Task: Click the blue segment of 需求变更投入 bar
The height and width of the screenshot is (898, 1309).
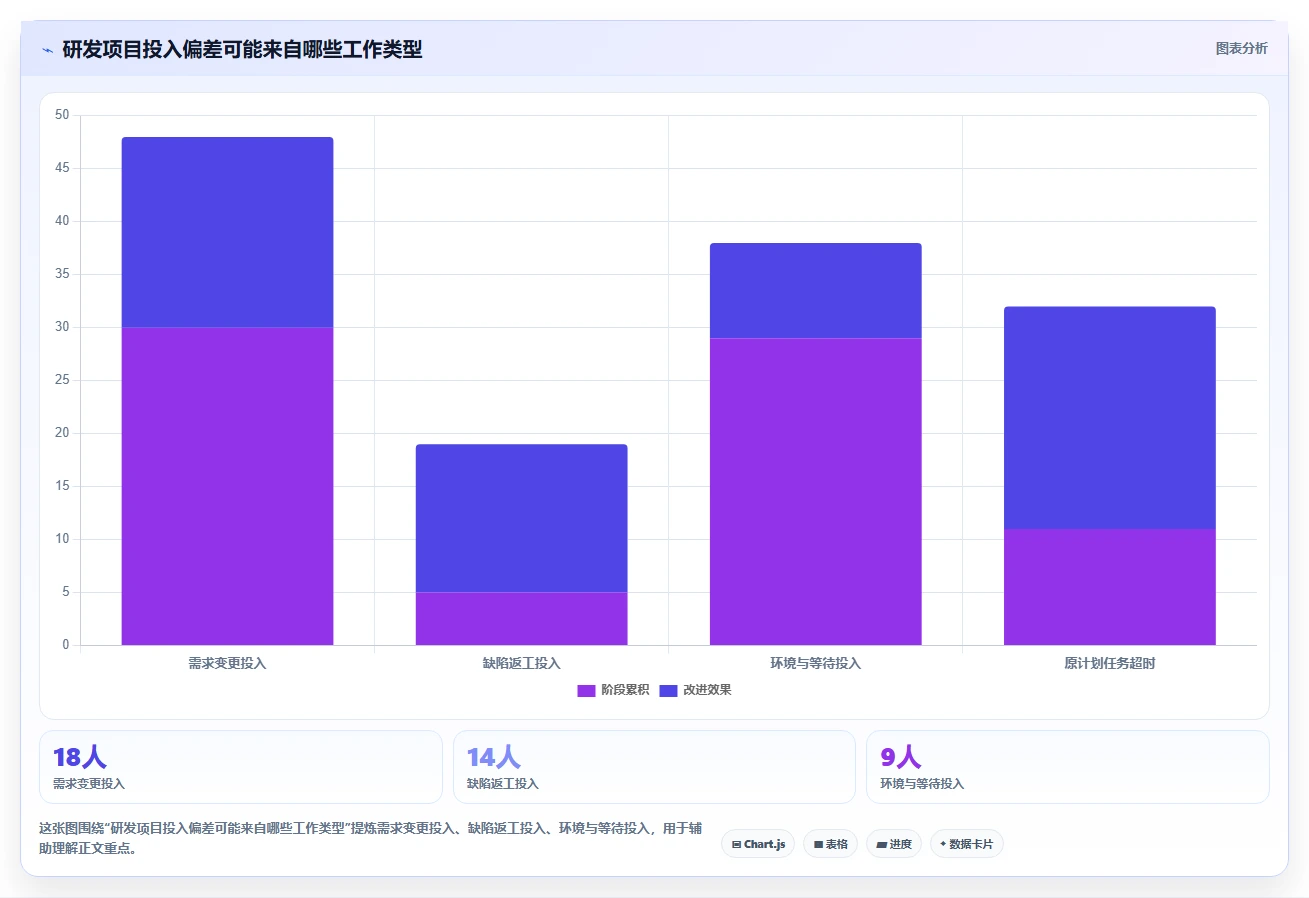Action: pyautogui.click(x=227, y=232)
